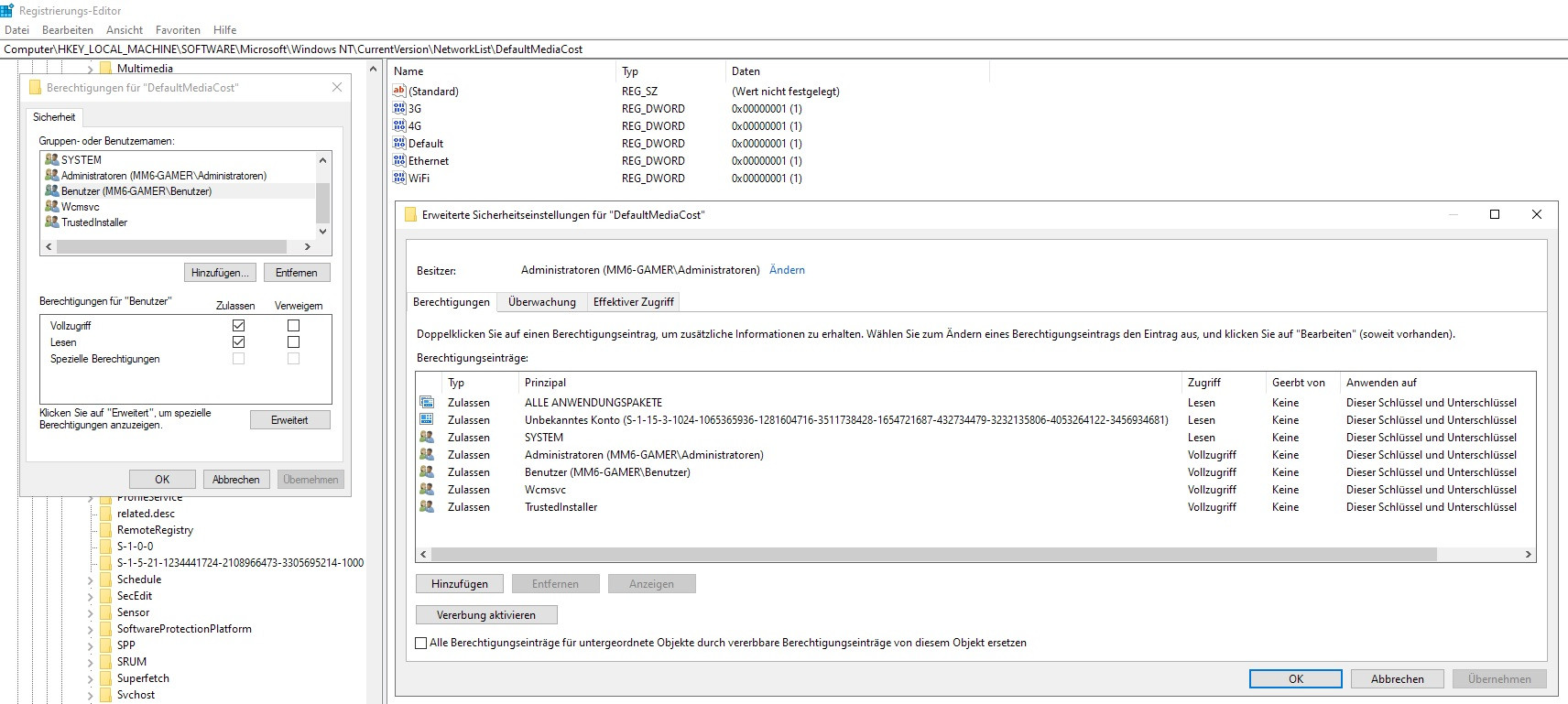Expand the SPP tree node
The image size is (1568, 704).
[x=90, y=645]
